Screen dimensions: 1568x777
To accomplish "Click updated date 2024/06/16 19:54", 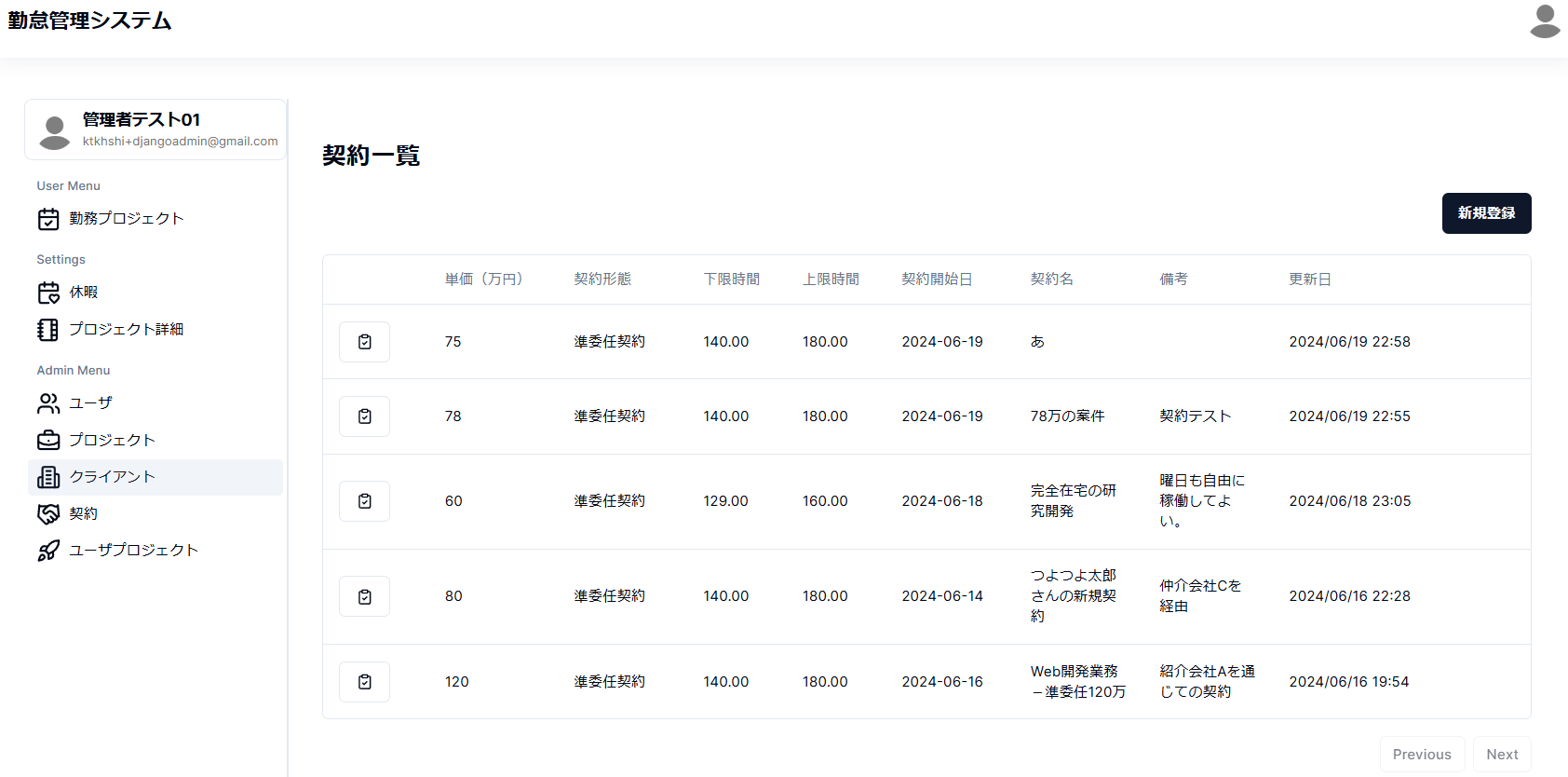I will pyautogui.click(x=1348, y=682).
